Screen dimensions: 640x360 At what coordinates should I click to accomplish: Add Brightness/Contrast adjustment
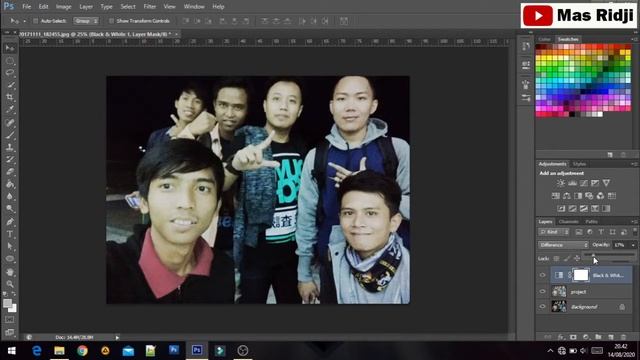click(x=561, y=183)
